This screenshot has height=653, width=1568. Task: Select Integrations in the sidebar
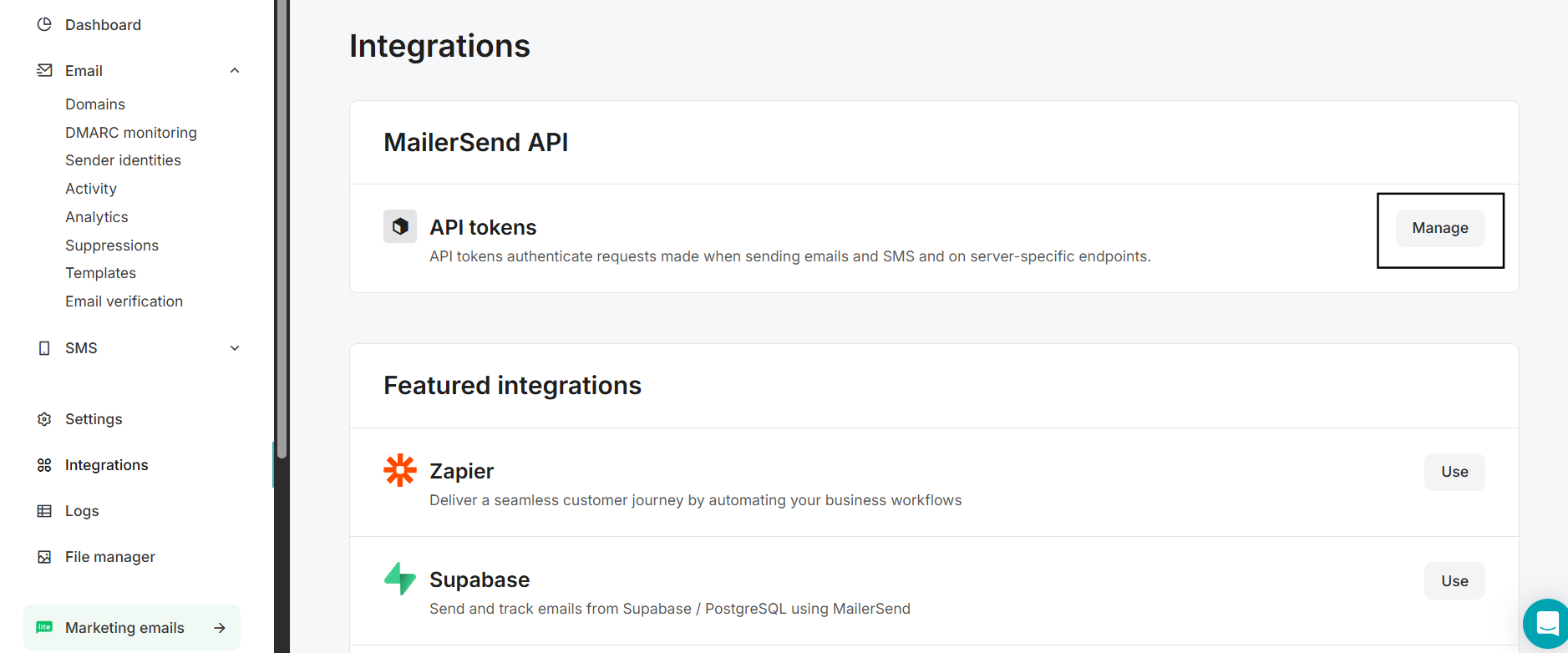tap(107, 465)
